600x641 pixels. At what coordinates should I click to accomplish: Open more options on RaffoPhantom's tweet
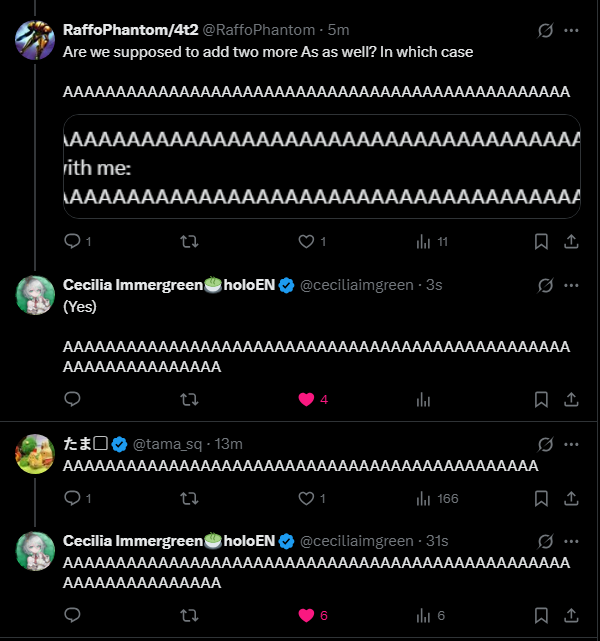(x=571, y=30)
